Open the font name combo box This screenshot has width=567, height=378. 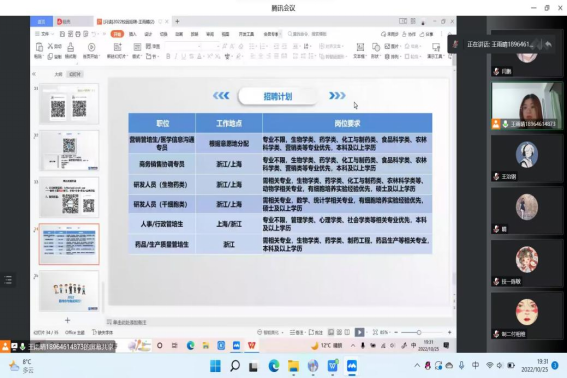click(183, 46)
